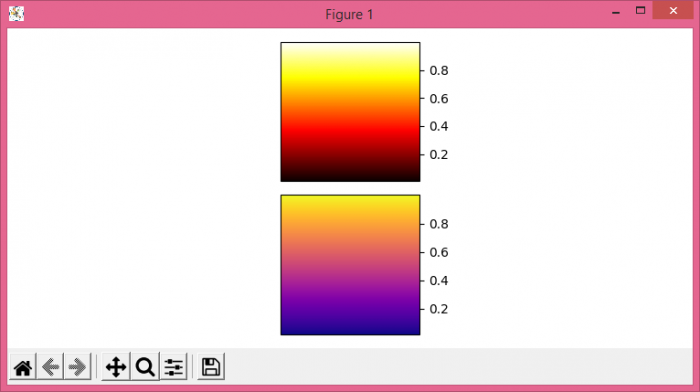This screenshot has height=392, width=700.
Task: Maximize the Figure 1 window
Action: (x=641, y=11)
